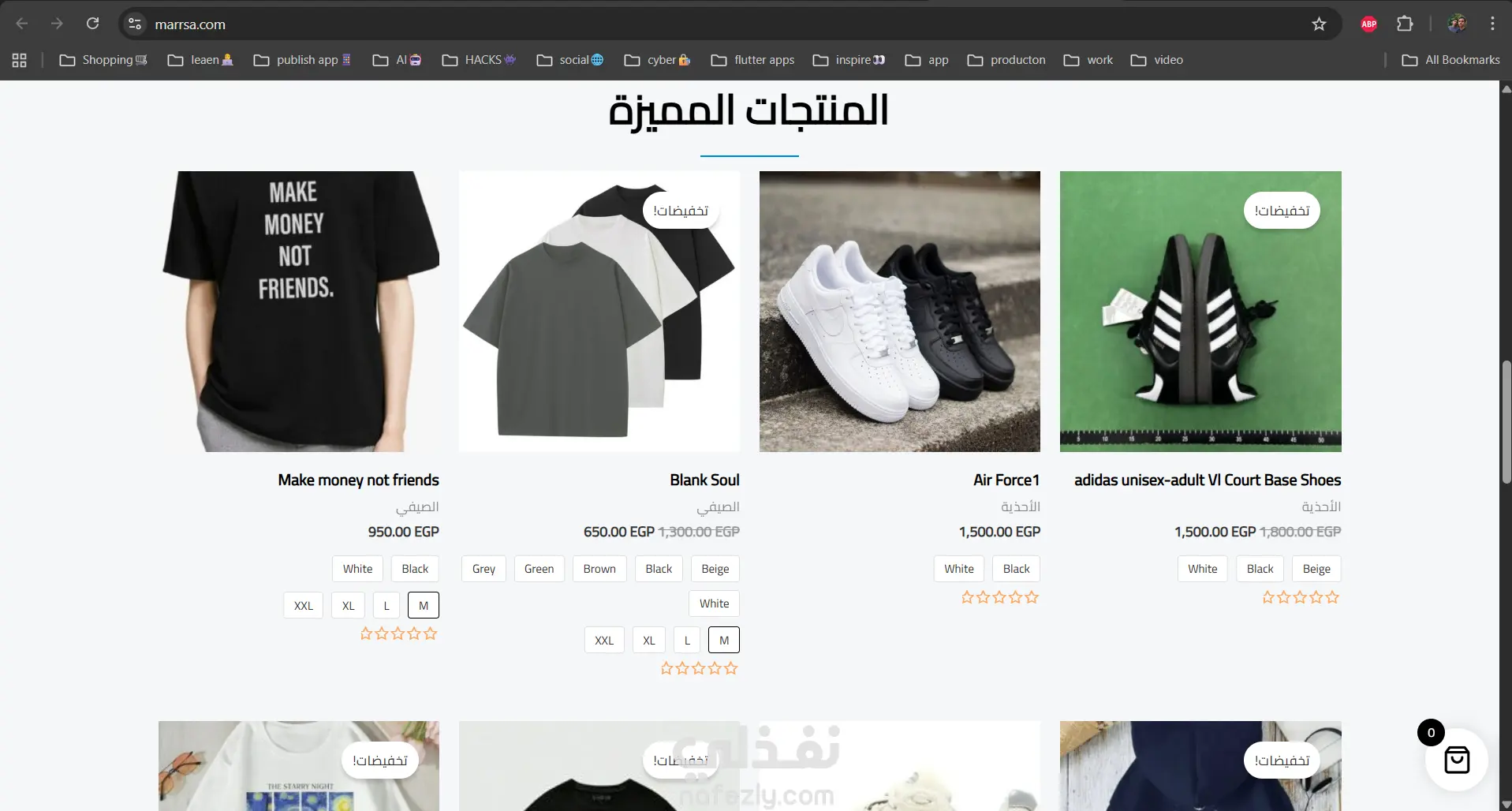1512x811 pixels.
Task: Open the social bookmarks folder
Action: 570,60
